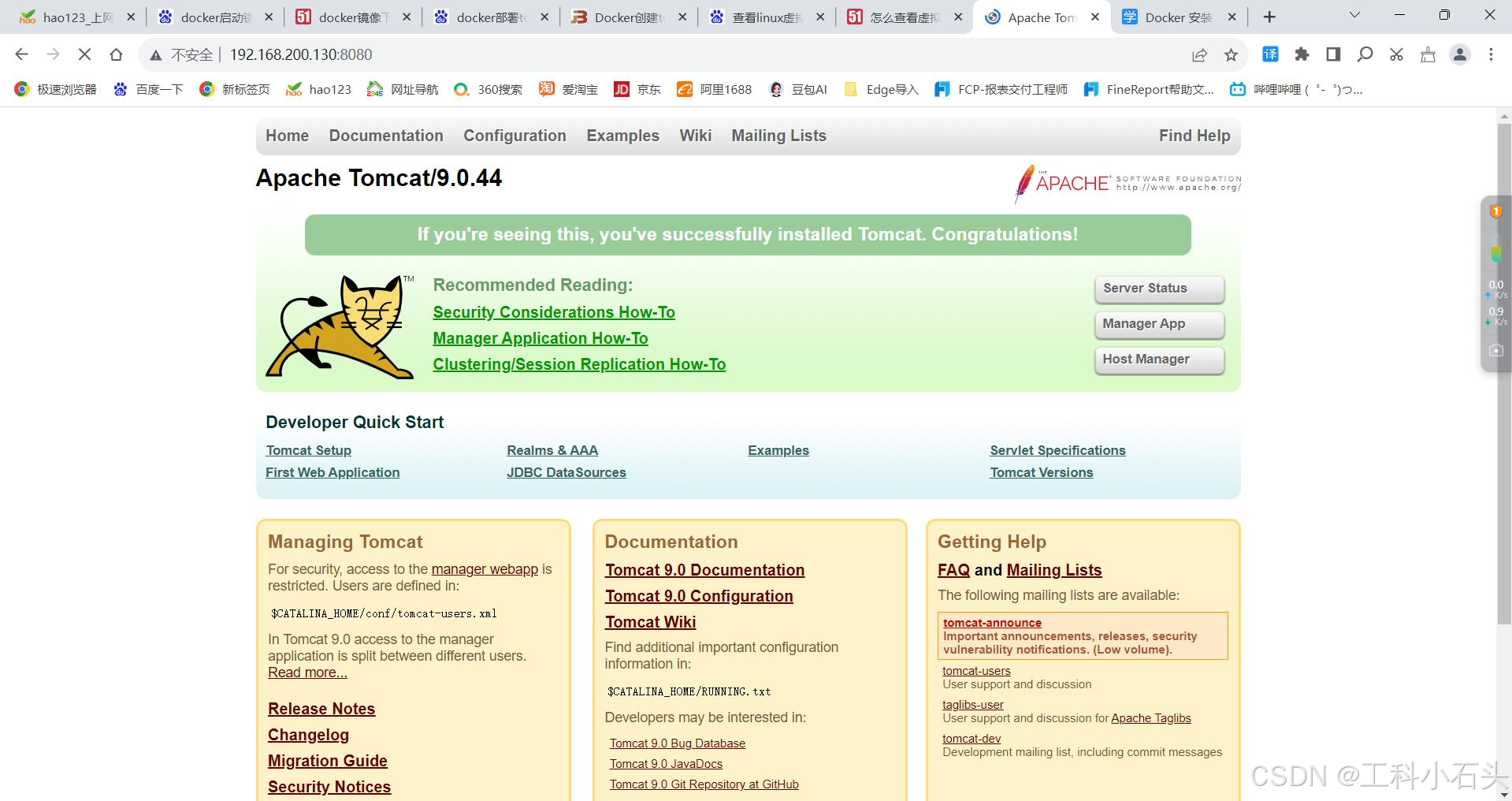The width and height of the screenshot is (1512, 801).
Task: Switch to the Docker 安装 tab
Action: [1178, 17]
